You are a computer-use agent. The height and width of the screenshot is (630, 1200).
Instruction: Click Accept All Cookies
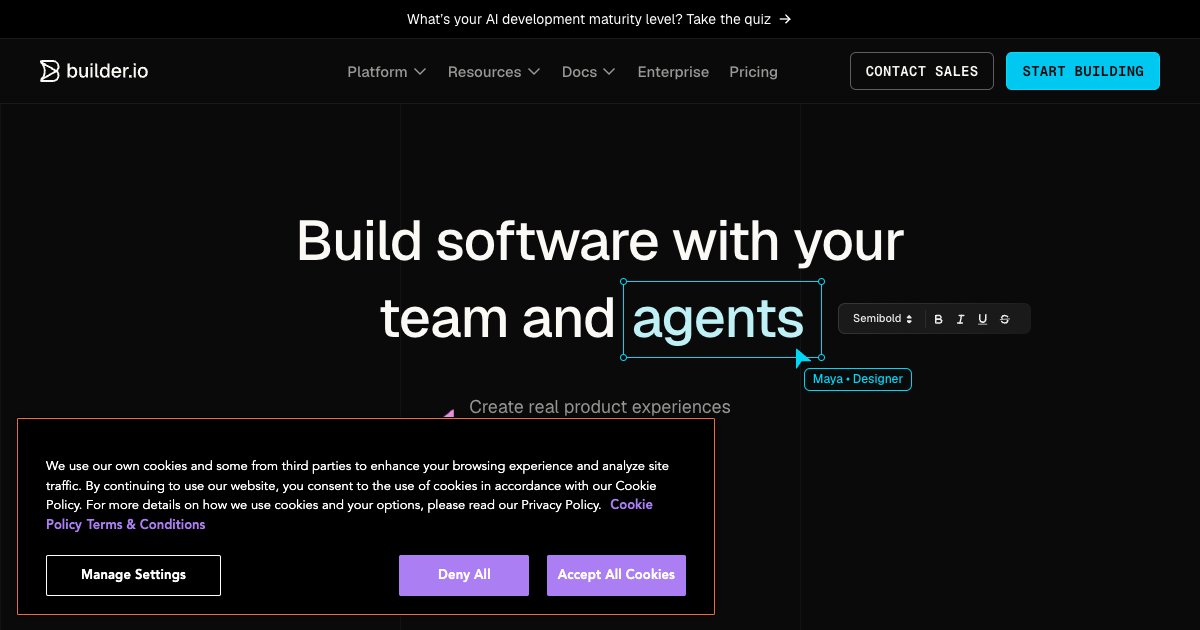pyautogui.click(x=616, y=575)
